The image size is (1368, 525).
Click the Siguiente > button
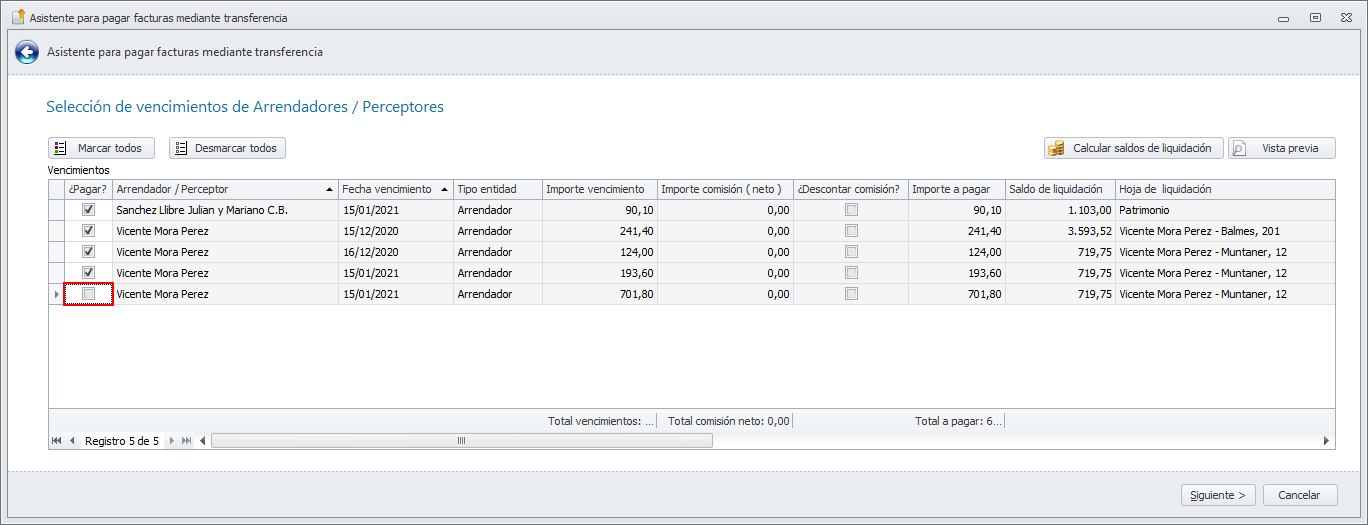pos(1218,495)
